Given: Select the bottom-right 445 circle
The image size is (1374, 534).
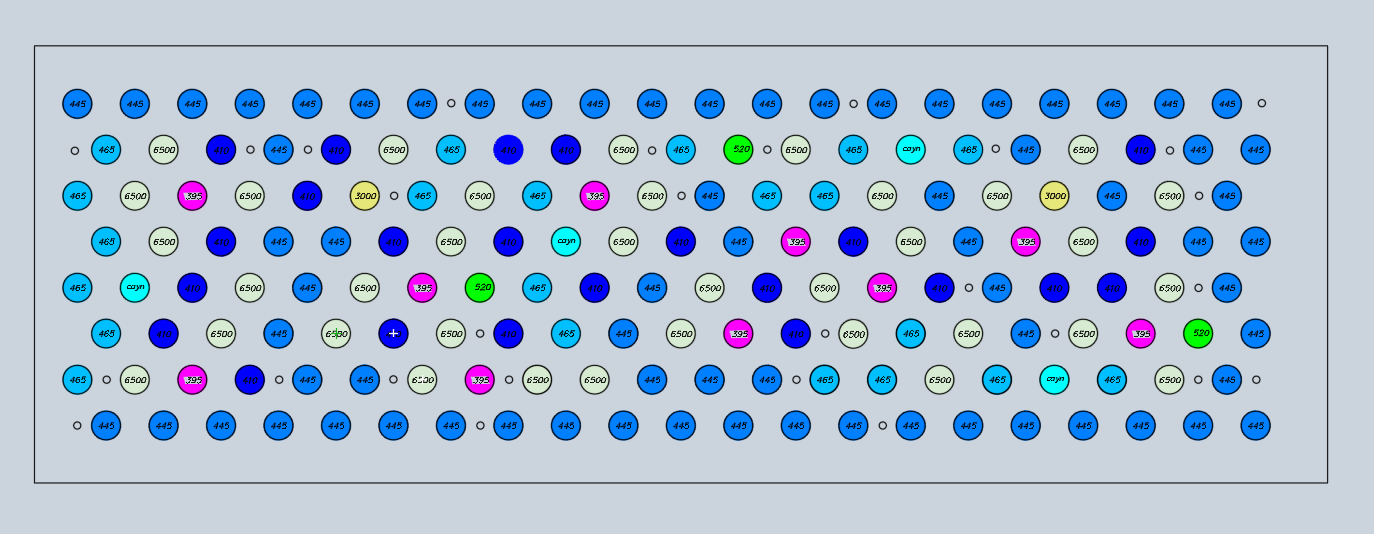Looking at the screenshot, I should [x=1256, y=426].
